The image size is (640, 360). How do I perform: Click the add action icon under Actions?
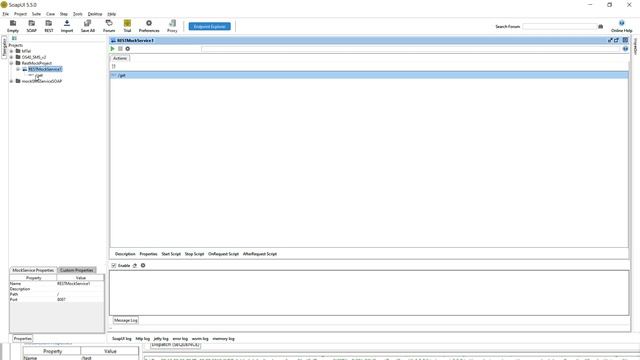click(114, 66)
